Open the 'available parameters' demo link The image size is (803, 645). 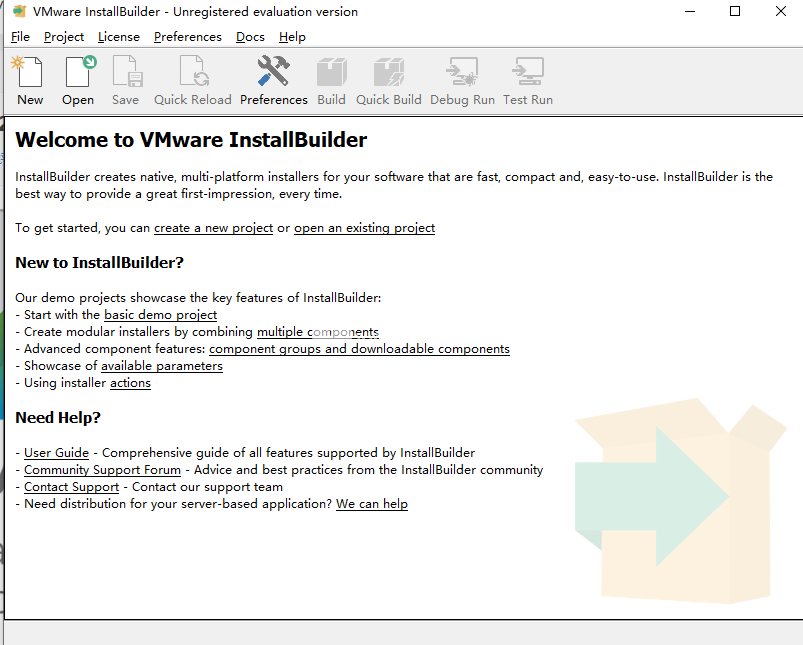pyautogui.click(x=162, y=366)
